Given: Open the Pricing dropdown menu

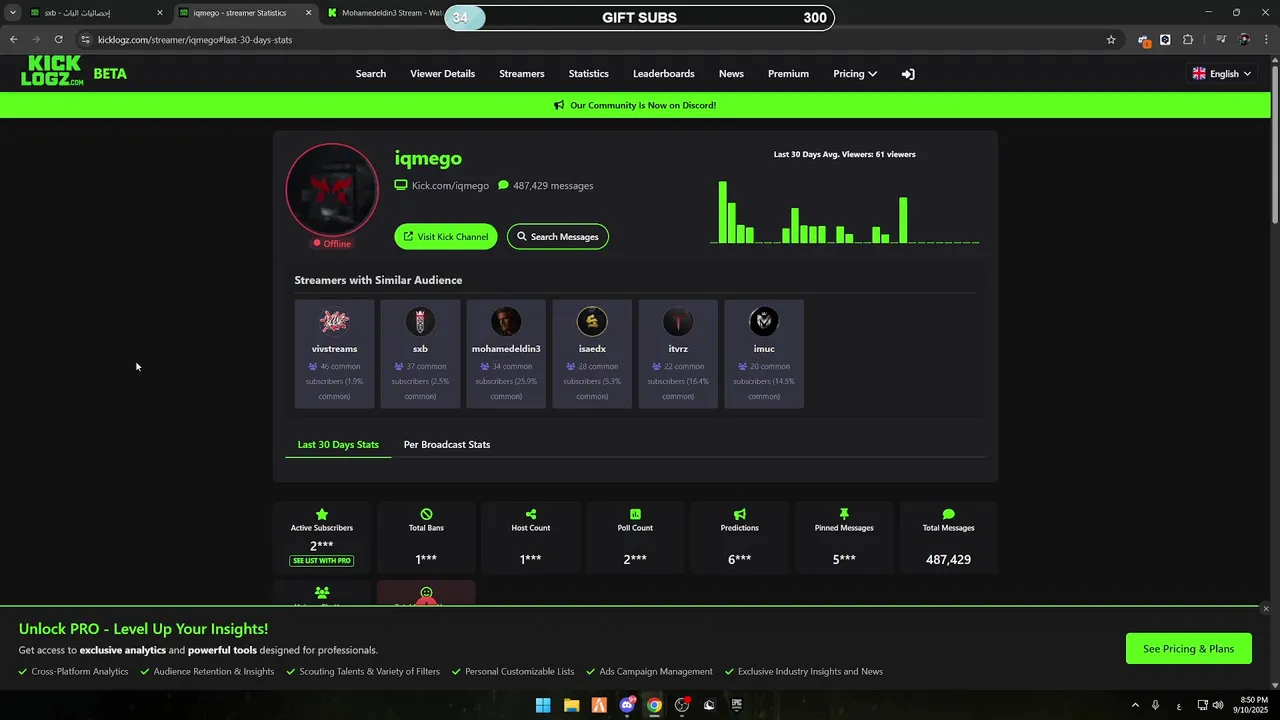Looking at the screenshot, I should [x=855, y=74].
